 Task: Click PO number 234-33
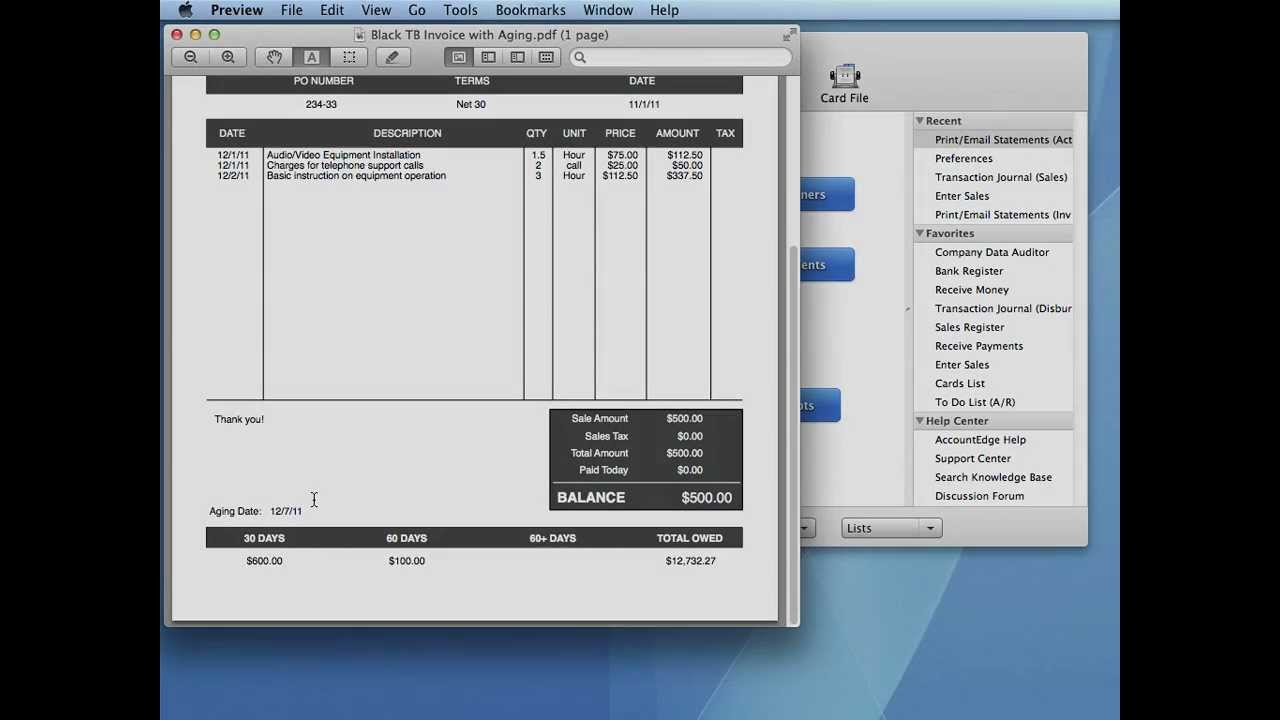point(321,104)
